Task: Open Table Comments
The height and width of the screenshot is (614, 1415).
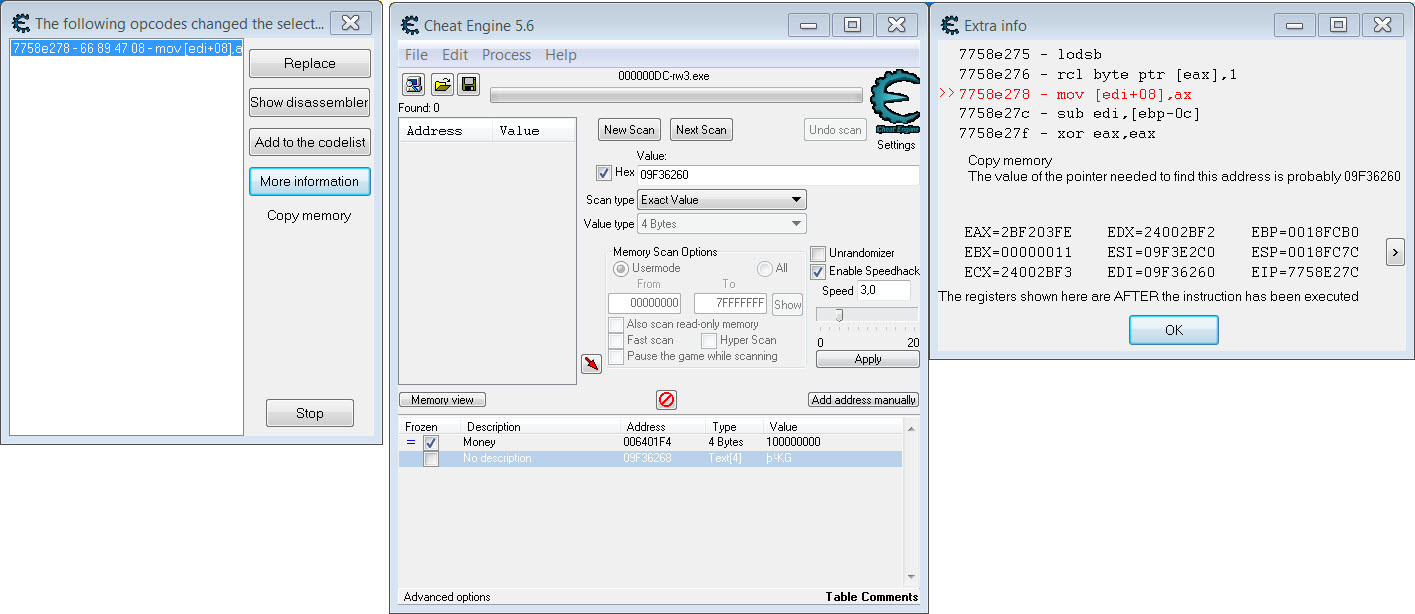Action: tap(872, 597)
